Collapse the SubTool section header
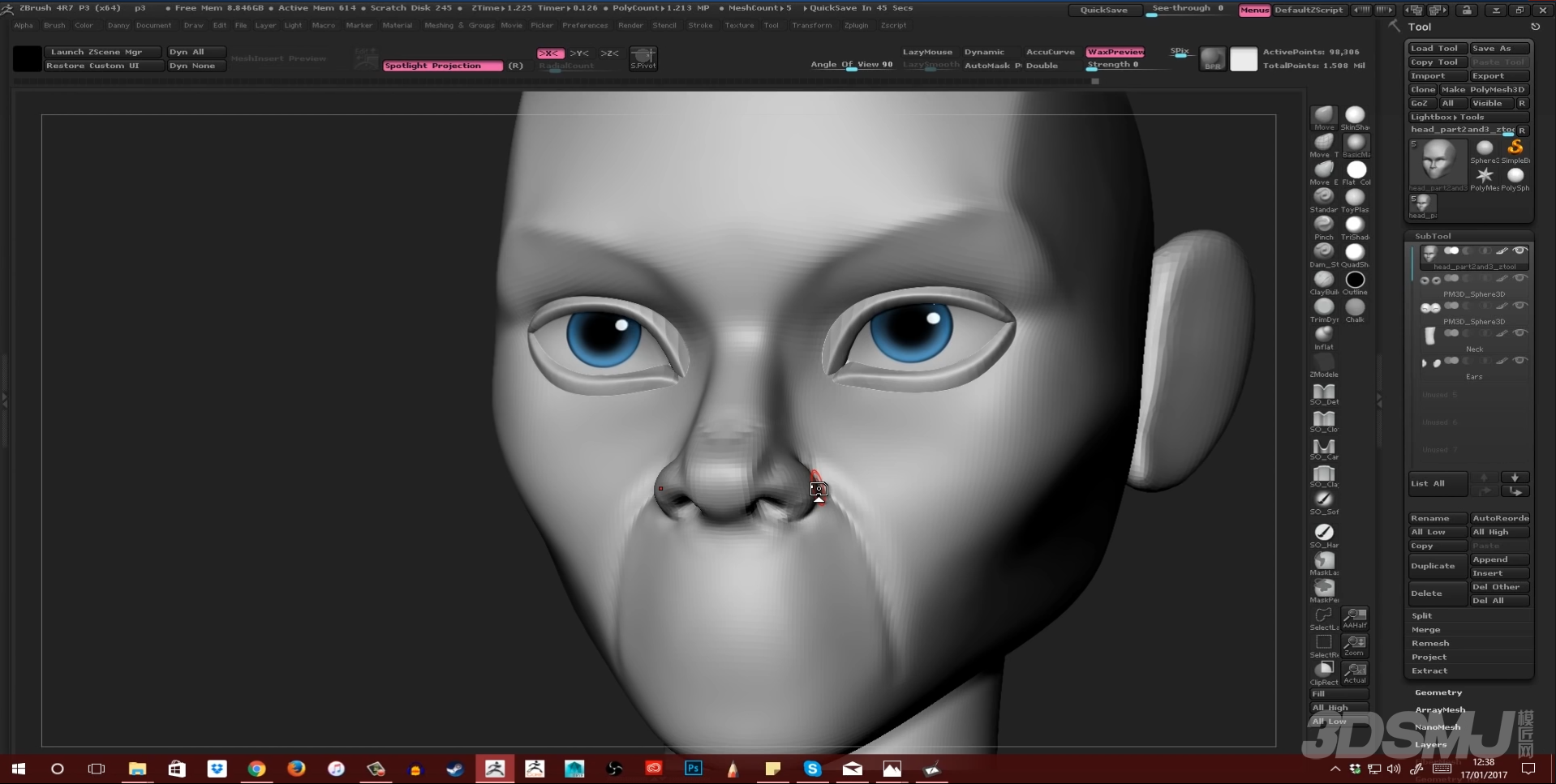Screen dimensions: 1556x784 (x=1433, y=236)
